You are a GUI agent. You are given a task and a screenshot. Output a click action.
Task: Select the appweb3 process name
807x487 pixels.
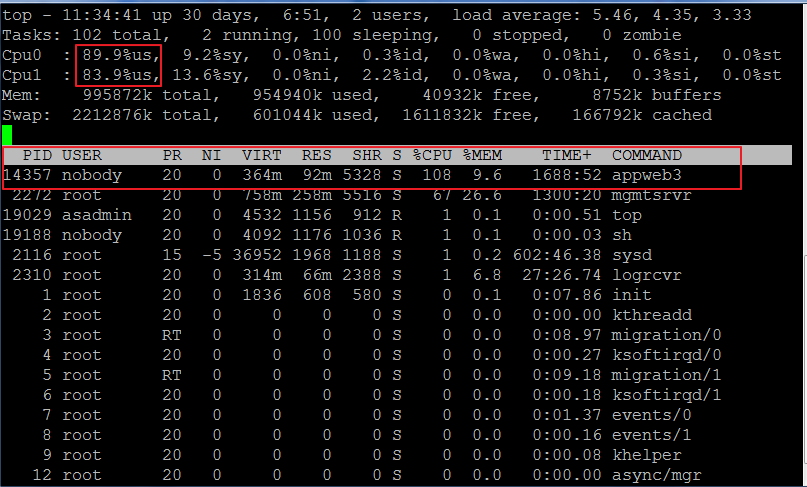click(646, 175)
